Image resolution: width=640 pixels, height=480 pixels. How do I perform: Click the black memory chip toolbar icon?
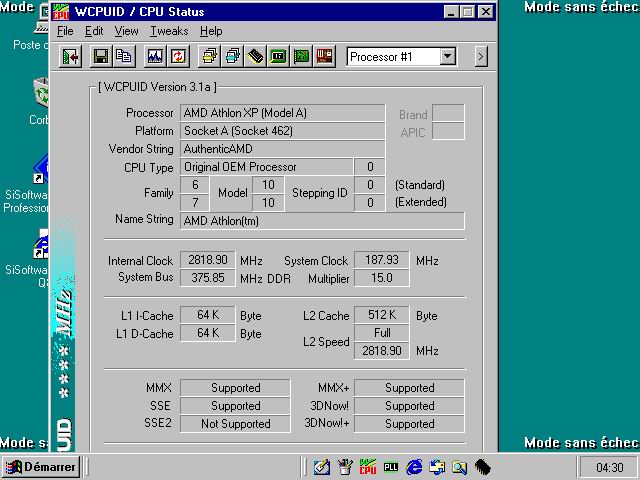(255, 56)
